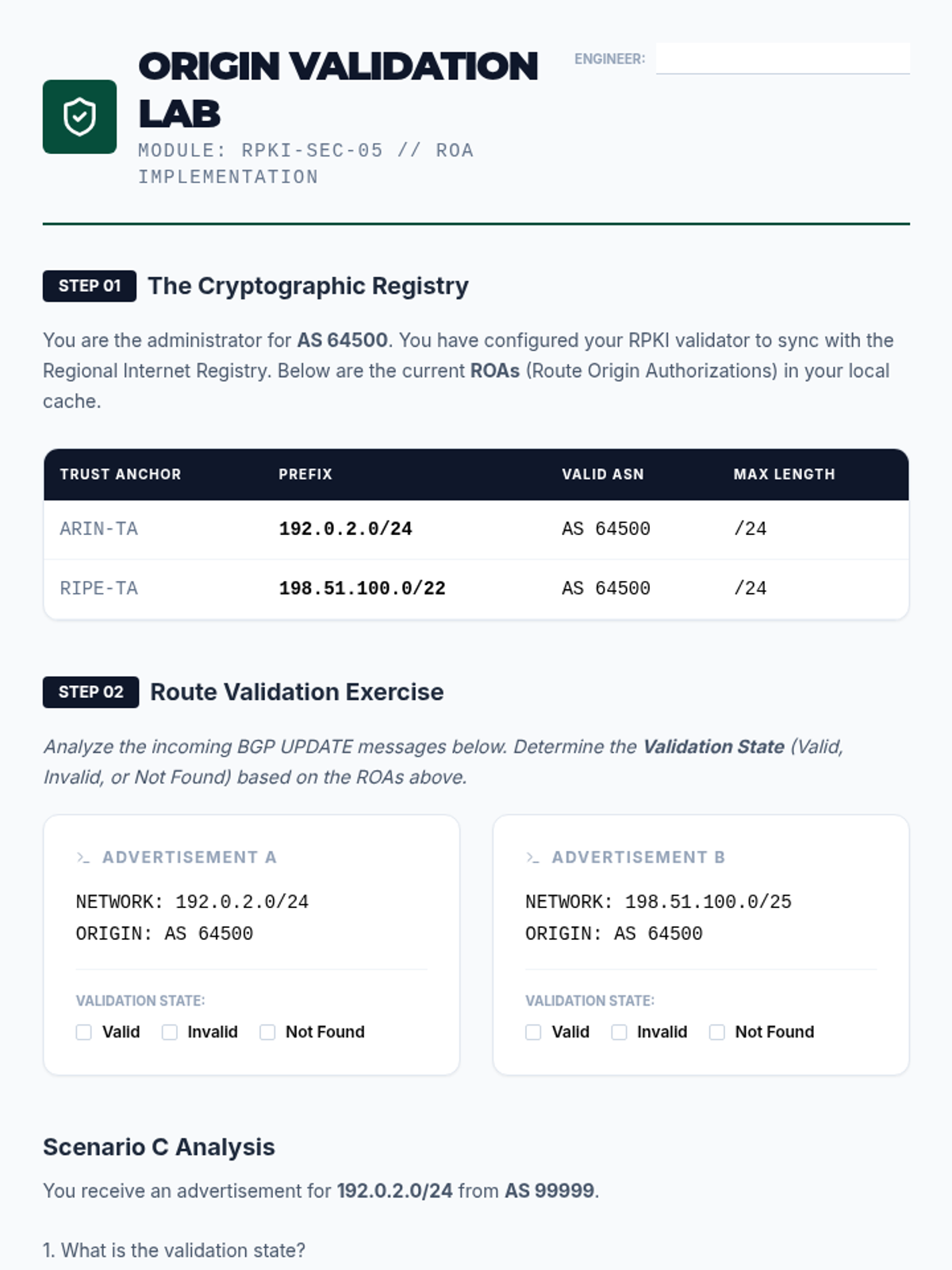Click the terminal icon beside Advertisement B
The width and height of the screenshot is (952, 1270).
(x=533, y=857)
